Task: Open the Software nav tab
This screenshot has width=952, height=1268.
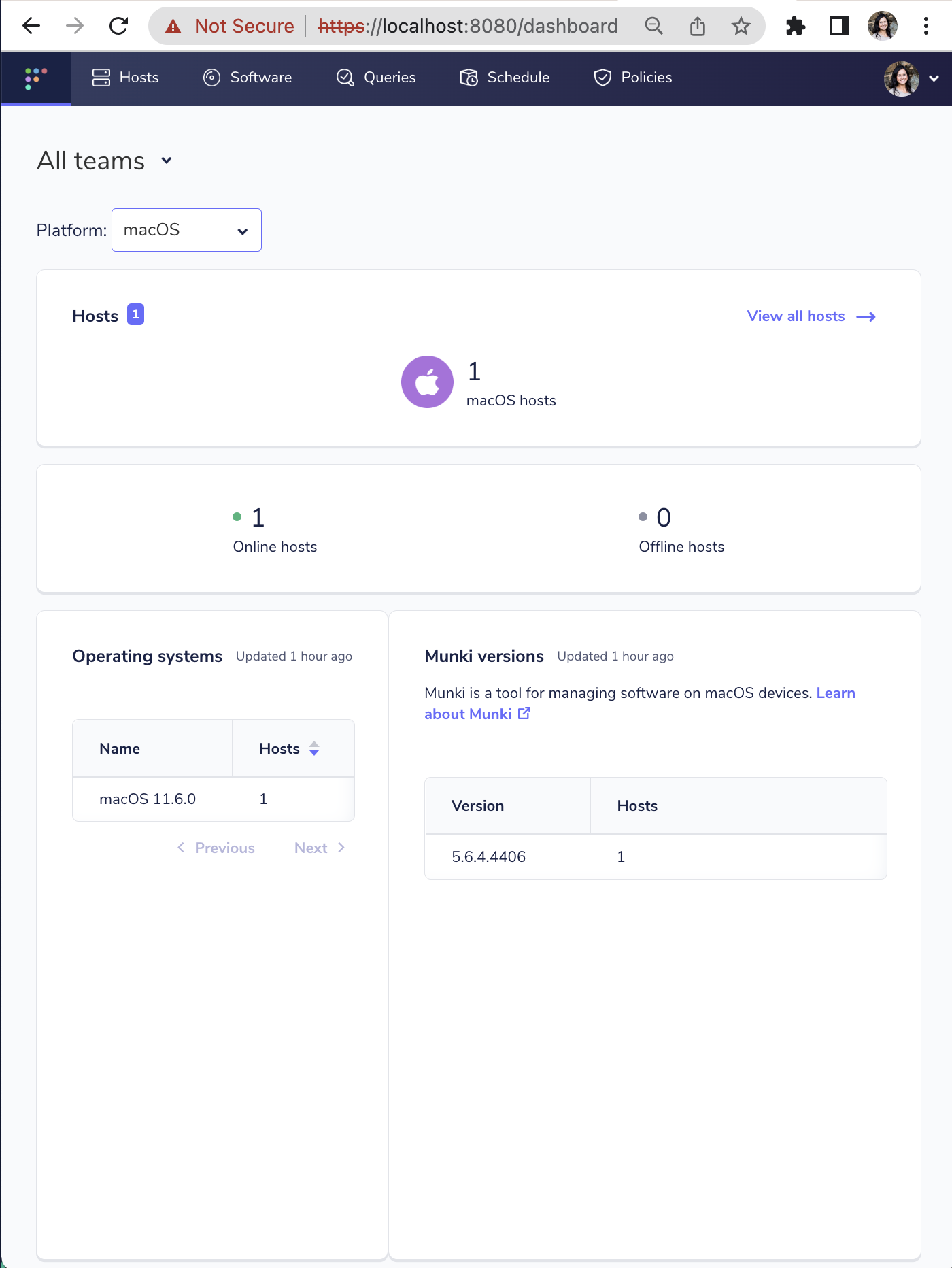Action: 248,78
